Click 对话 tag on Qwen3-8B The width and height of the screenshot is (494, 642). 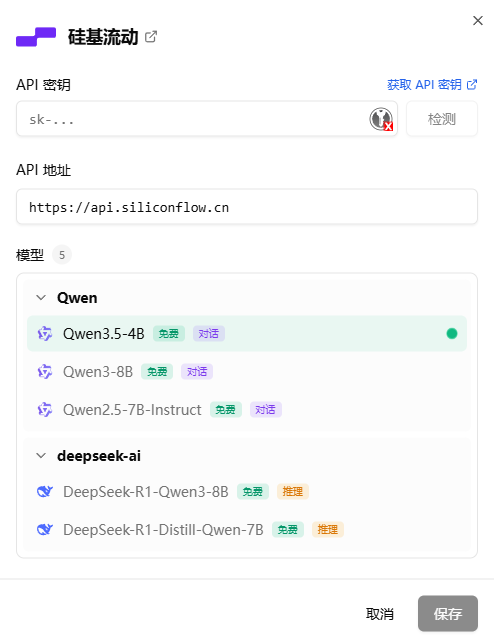click(197, 372)
